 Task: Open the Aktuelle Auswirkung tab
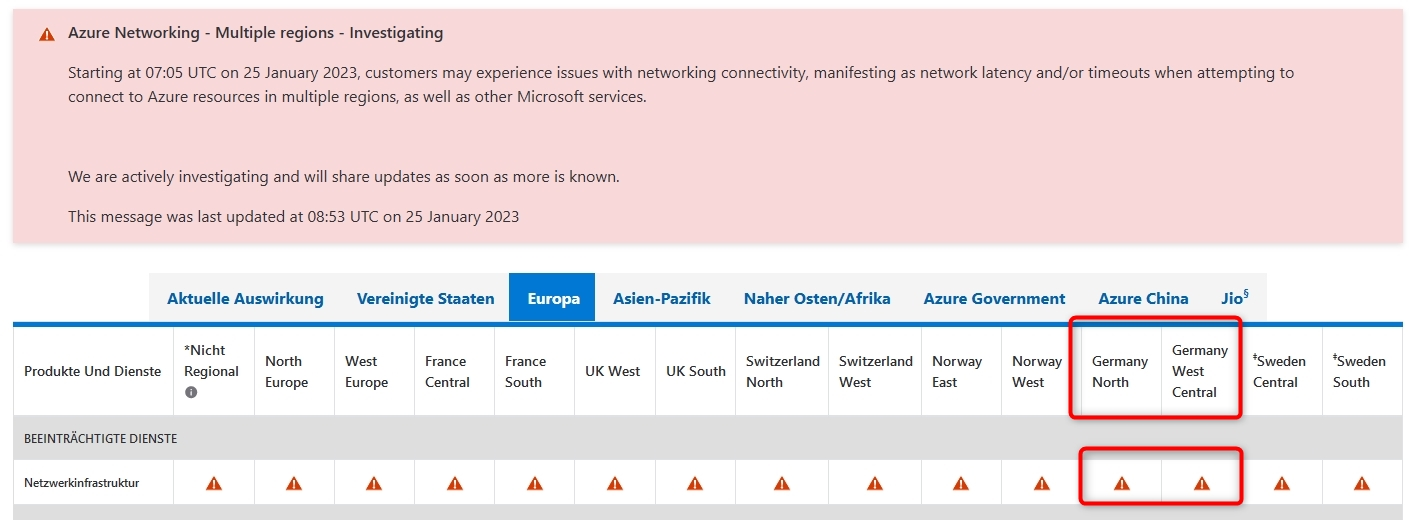pos(245,298)
